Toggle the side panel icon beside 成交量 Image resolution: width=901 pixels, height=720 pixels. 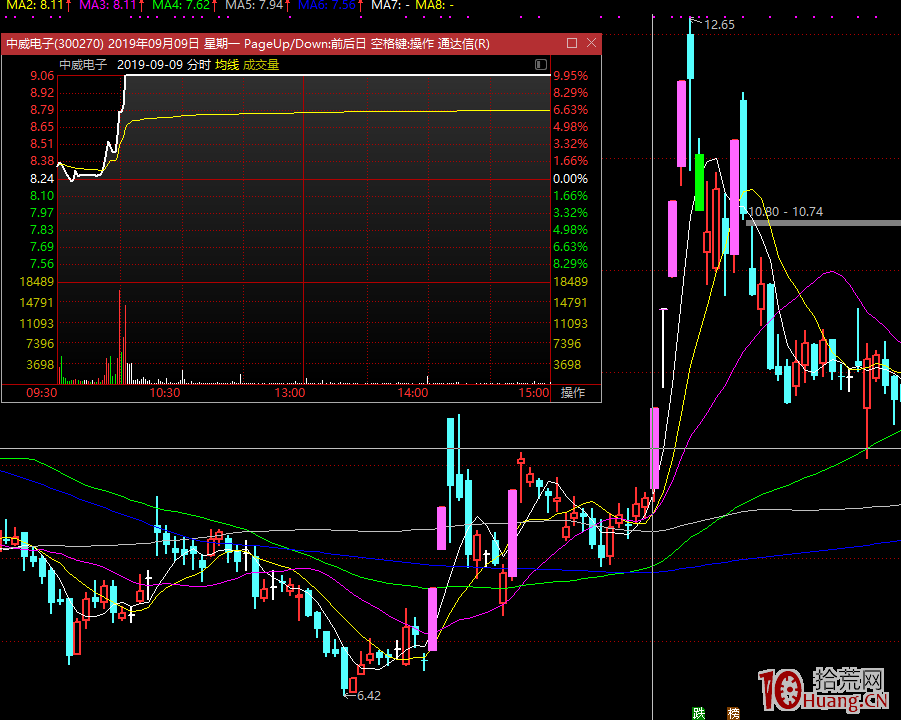point(541,64)
